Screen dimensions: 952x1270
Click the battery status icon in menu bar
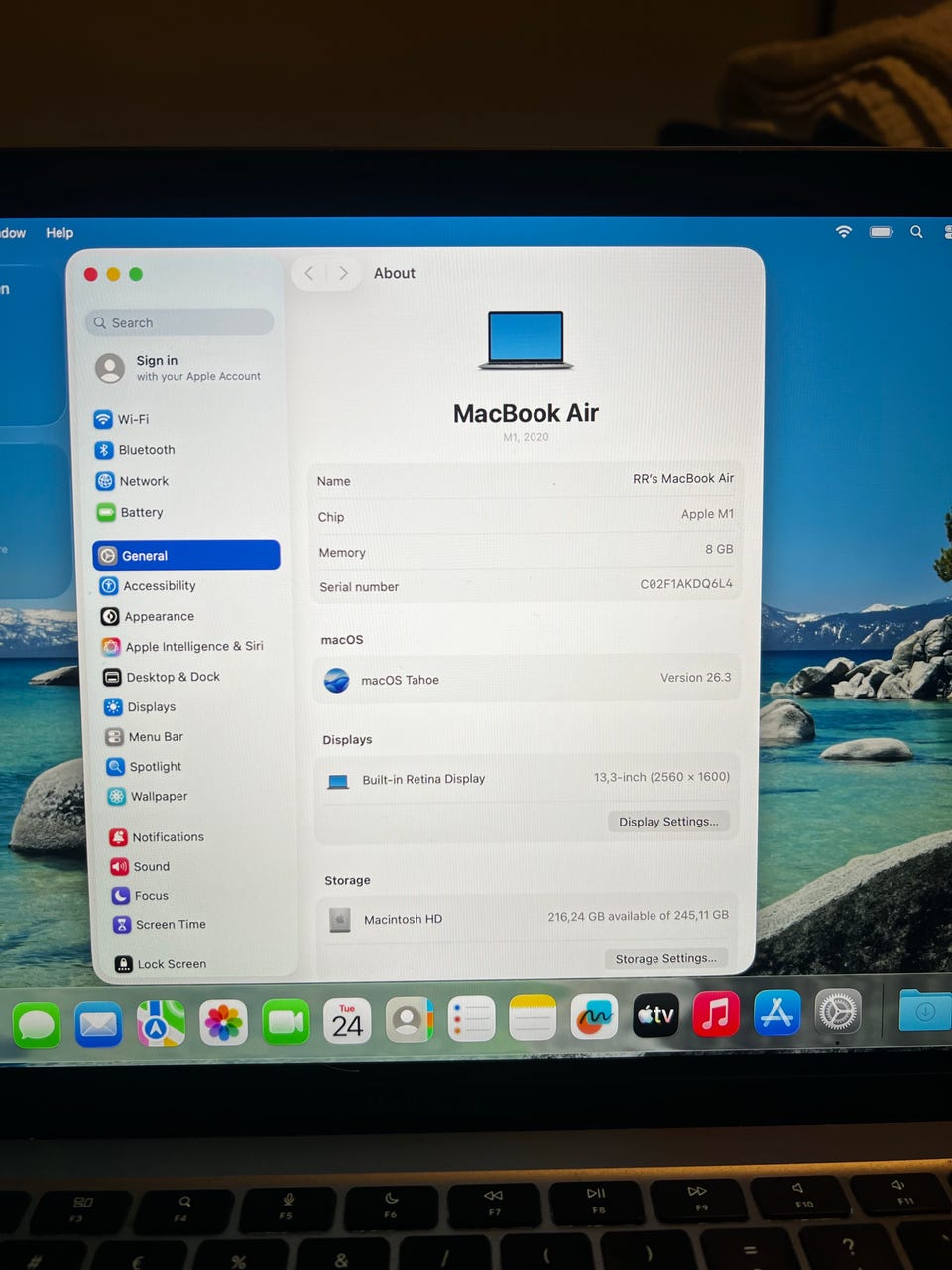tap(882, 231)
